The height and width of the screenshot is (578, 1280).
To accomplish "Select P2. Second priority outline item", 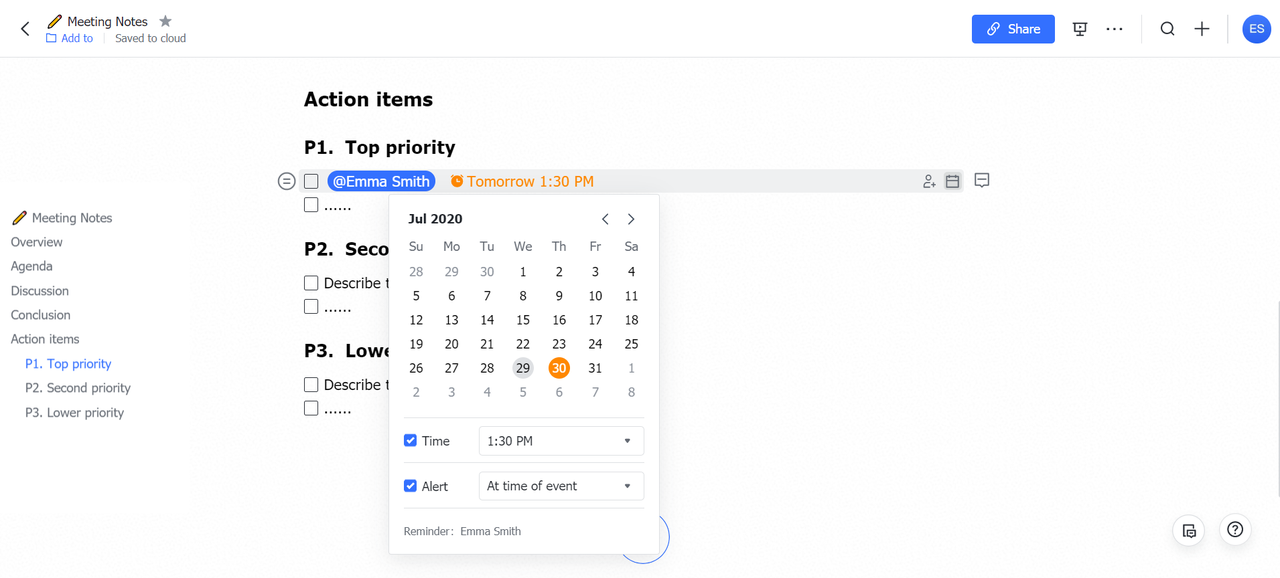I will [78, 388].
